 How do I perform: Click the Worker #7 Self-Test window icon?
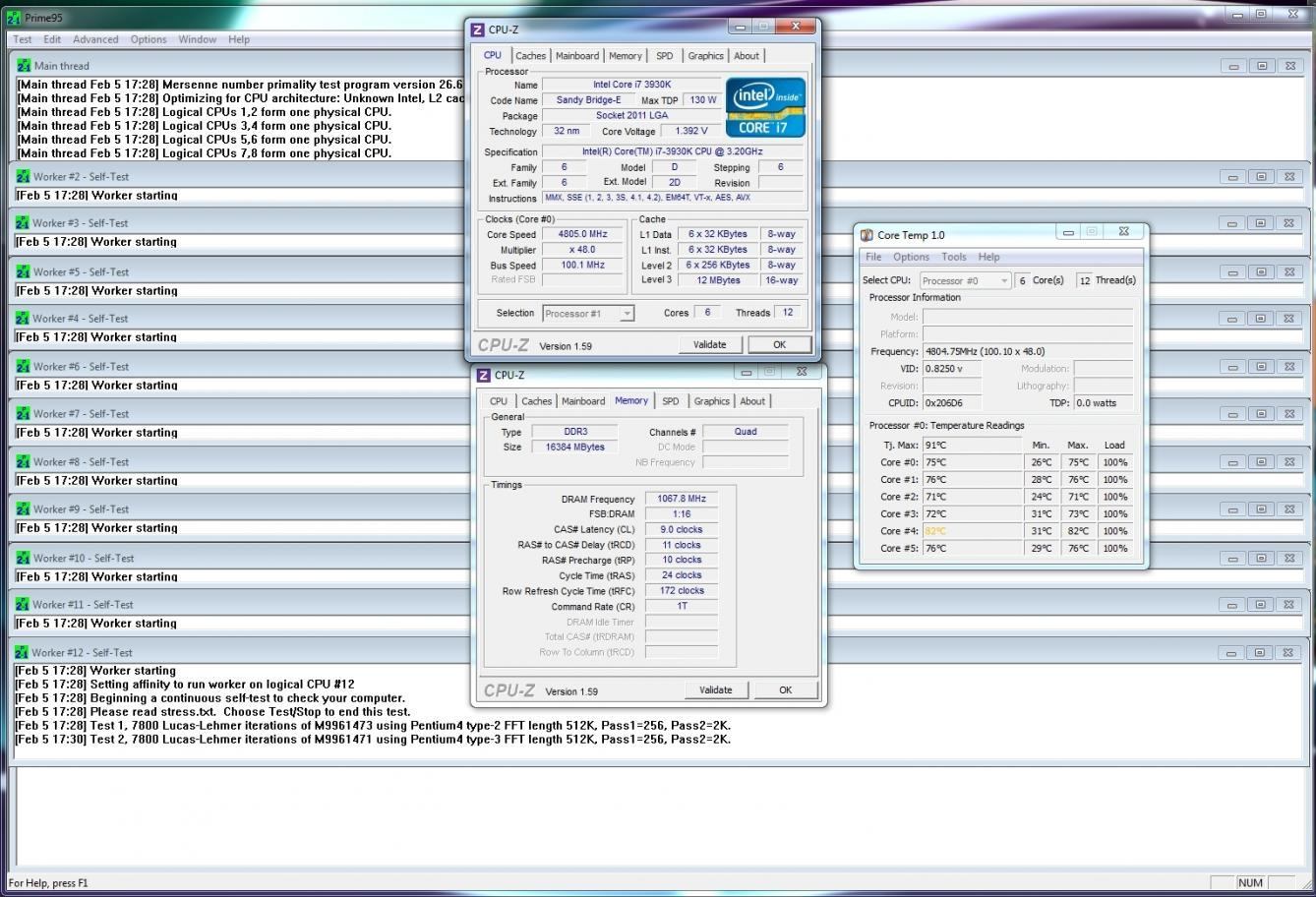24,414
